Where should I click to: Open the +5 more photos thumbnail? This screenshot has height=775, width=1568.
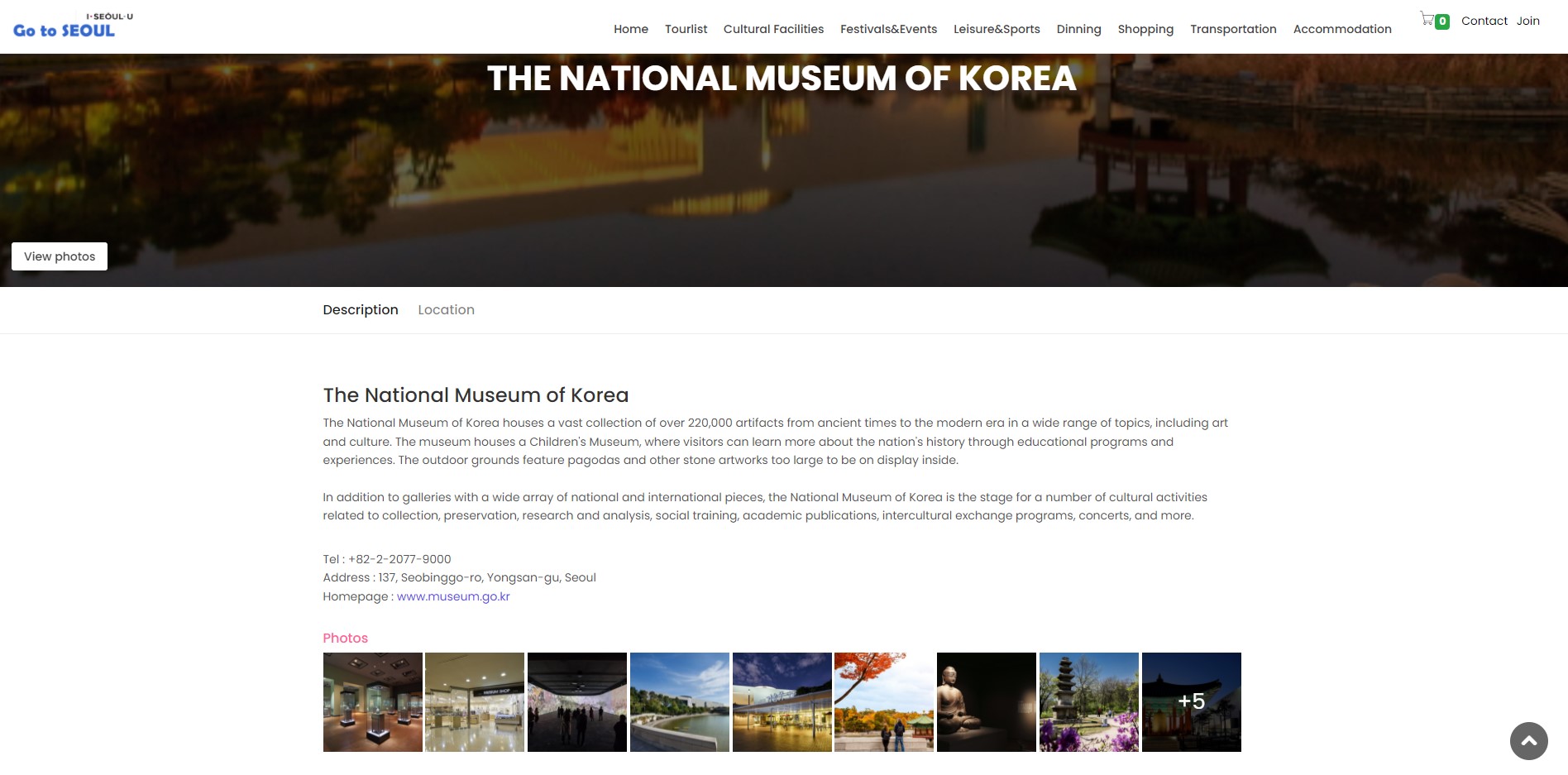coord(1192,702)
